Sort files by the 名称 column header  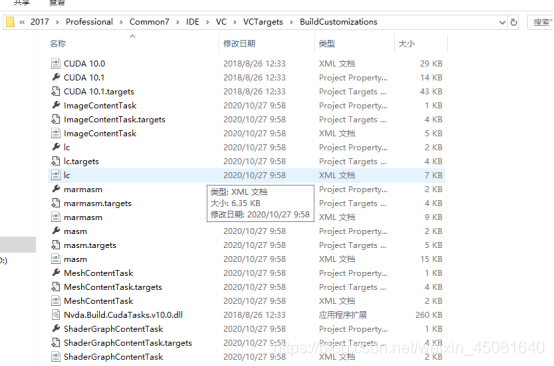(58, 43)
